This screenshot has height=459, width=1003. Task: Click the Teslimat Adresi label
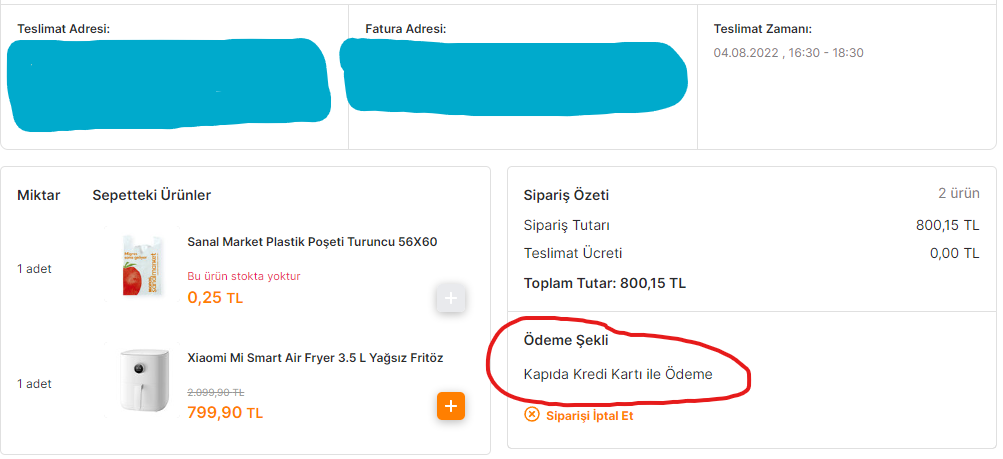click(63, 29)
